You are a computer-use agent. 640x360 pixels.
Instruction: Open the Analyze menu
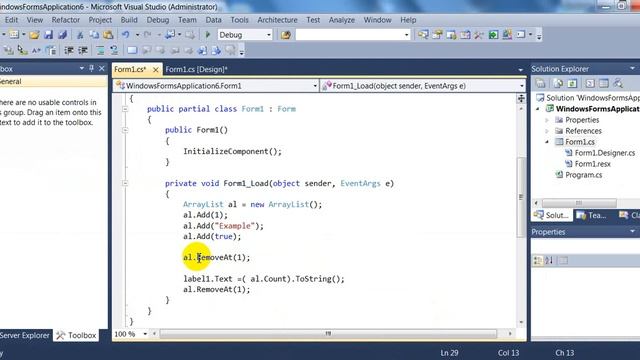click(x=342, y=20)
